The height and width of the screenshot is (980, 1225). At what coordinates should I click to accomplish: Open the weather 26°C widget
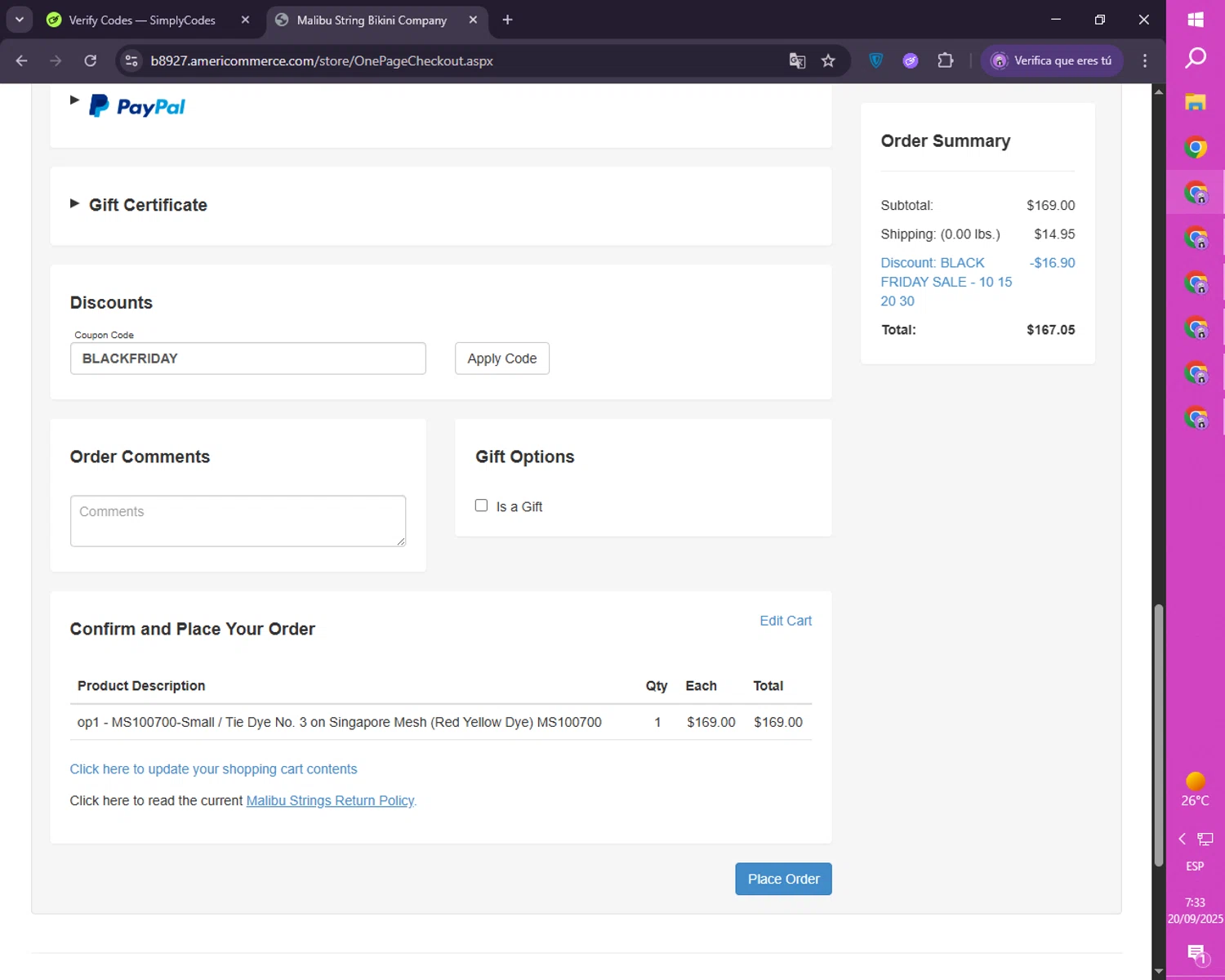click(1196, 790)
